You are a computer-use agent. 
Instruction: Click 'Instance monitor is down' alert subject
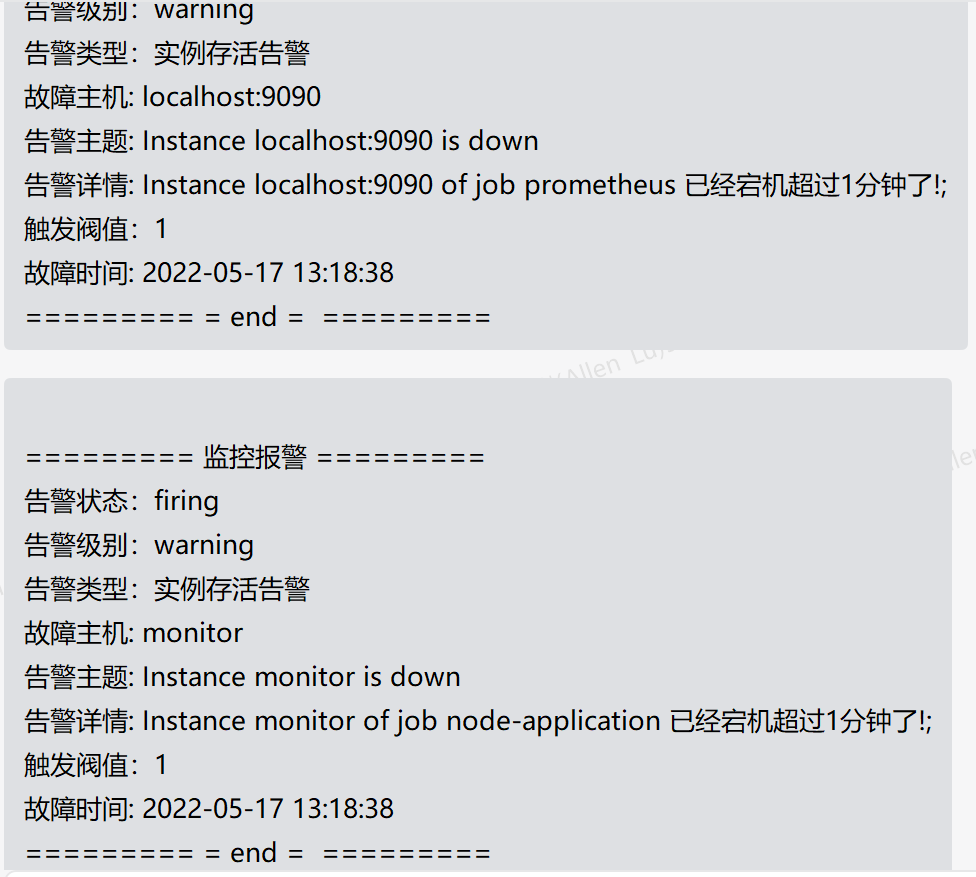[302, 677]
